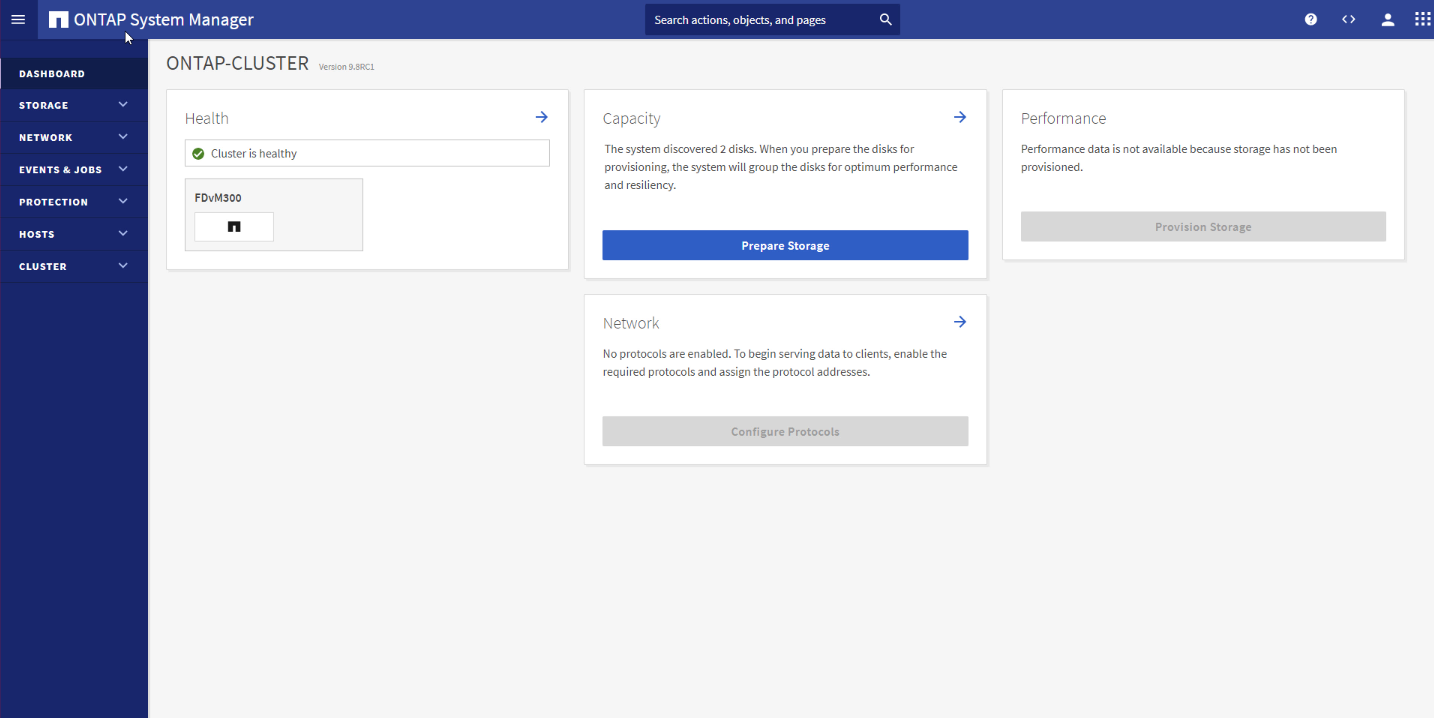The image size is (1434, 718).
Task: Select Hosts in the sidebar
Action: [74, 233]
